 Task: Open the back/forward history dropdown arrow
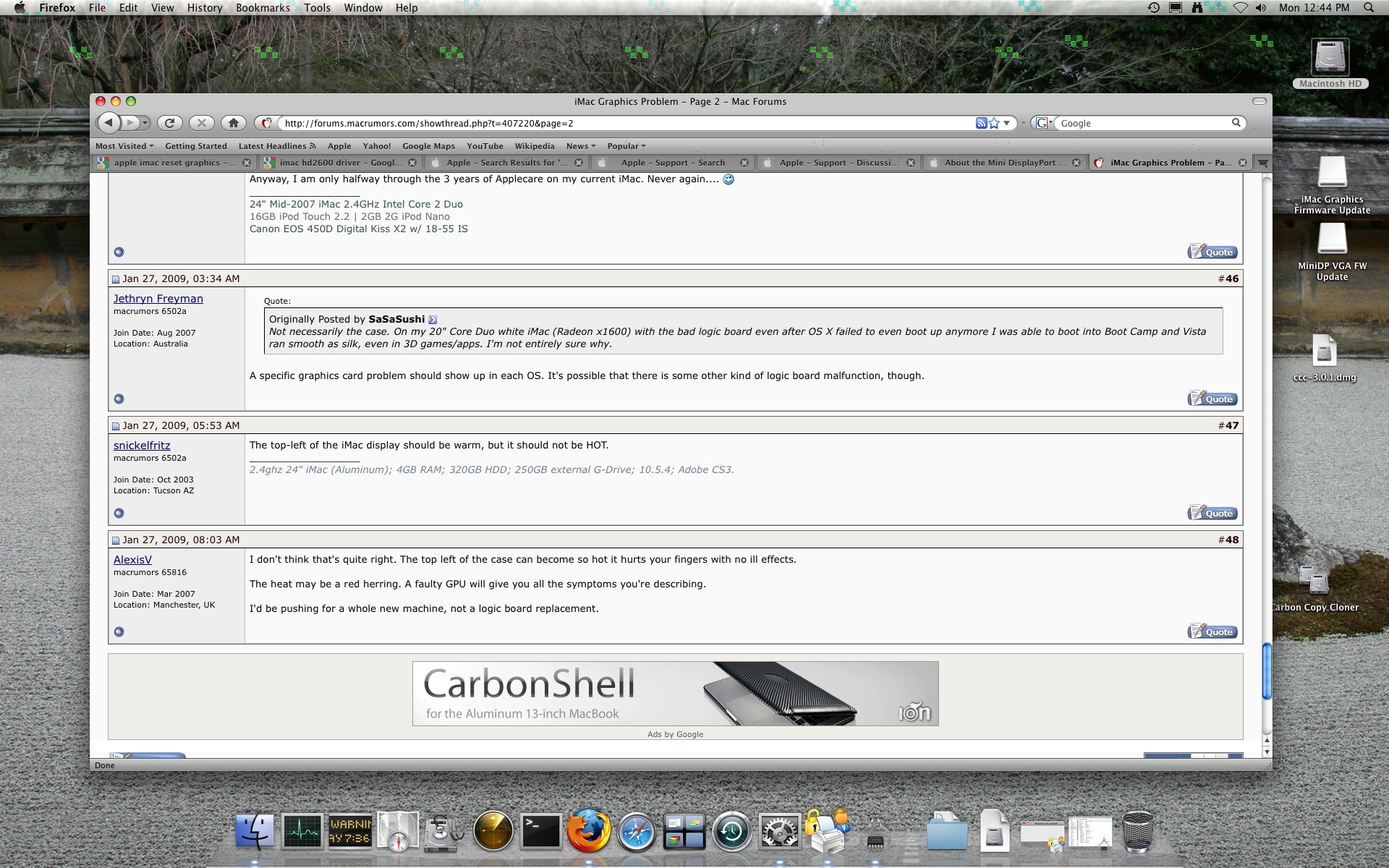[145, 123]
